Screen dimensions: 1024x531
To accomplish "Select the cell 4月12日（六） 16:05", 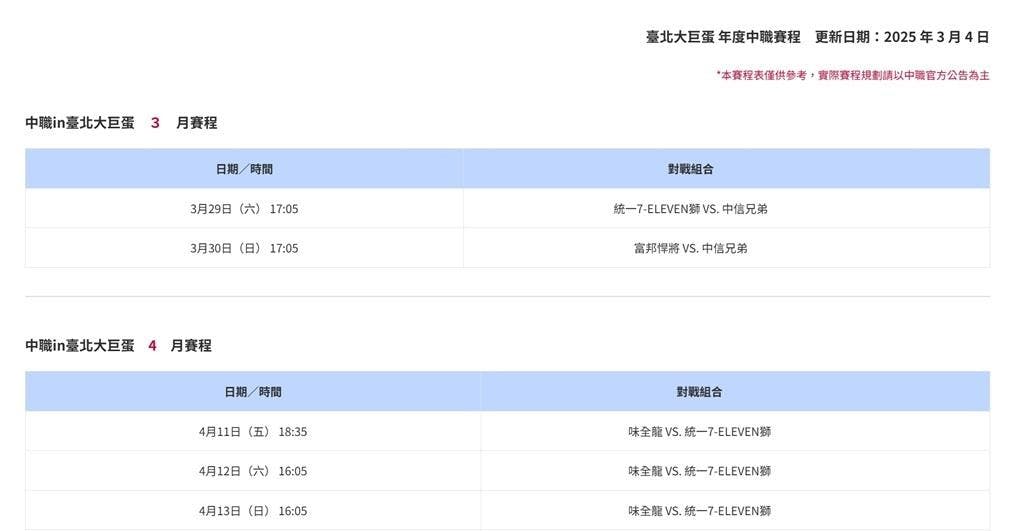I will (253, 471).
